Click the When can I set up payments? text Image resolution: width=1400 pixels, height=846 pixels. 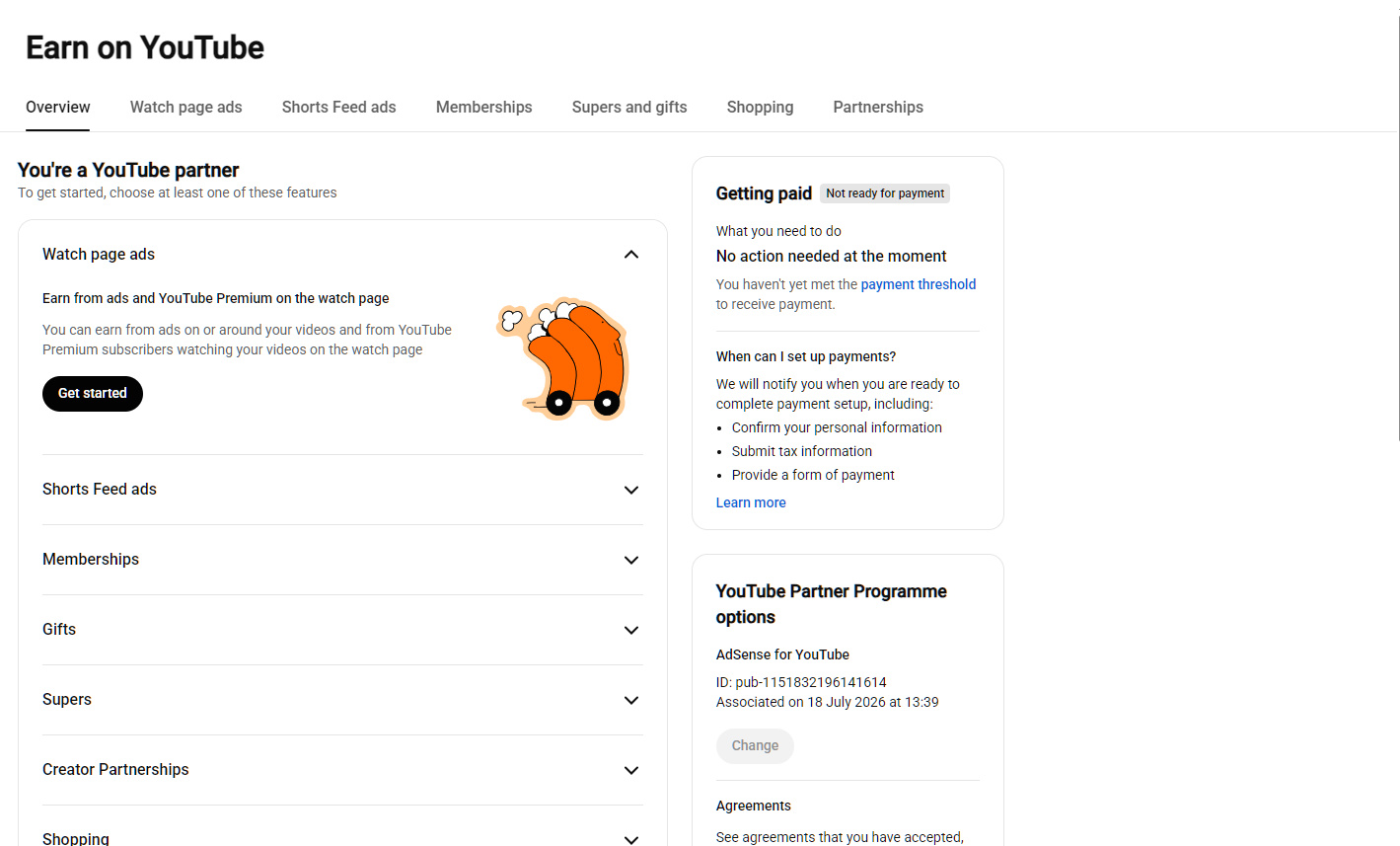click(x=806, y=356)
